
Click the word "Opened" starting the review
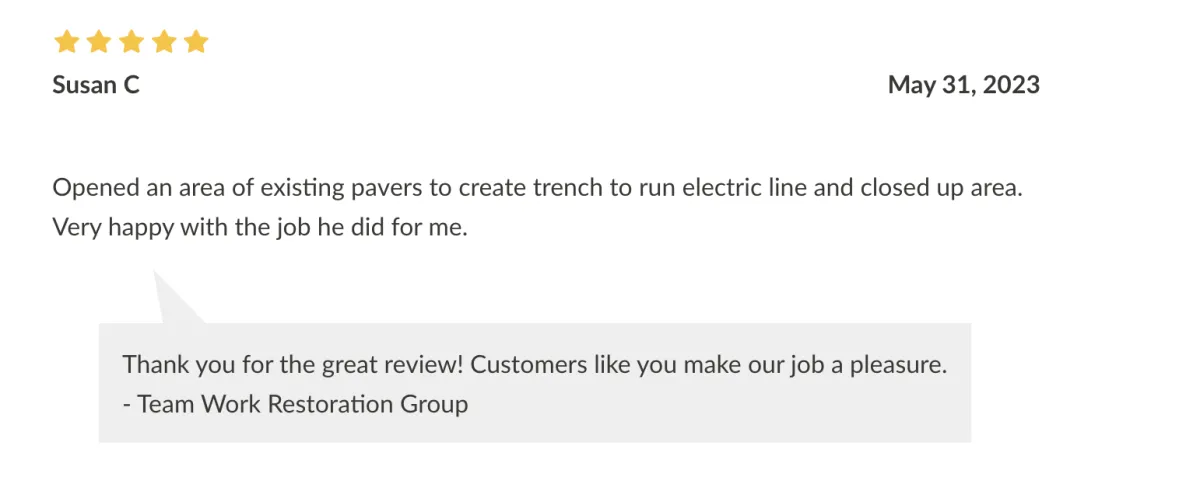click(x=89, y=188)
